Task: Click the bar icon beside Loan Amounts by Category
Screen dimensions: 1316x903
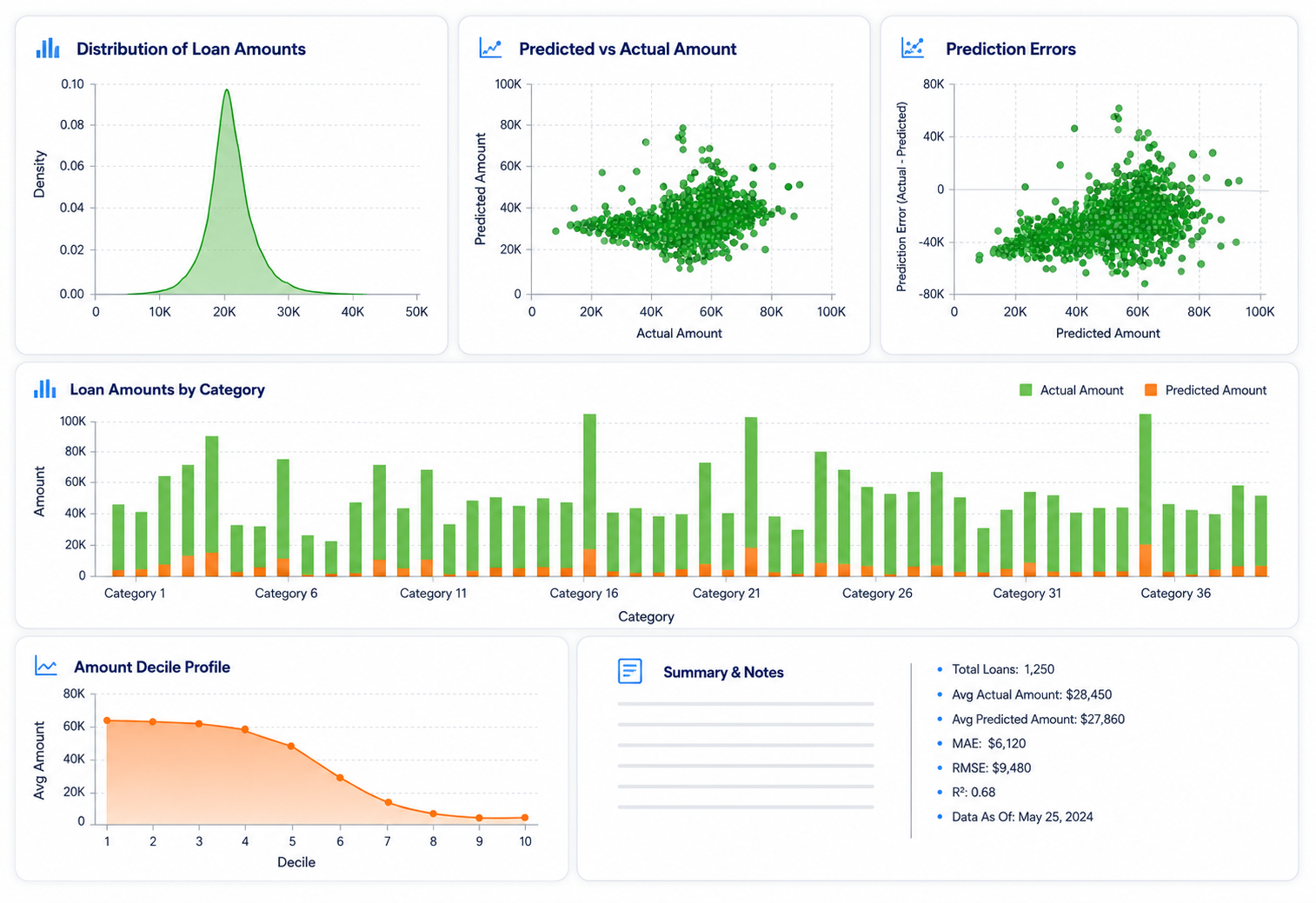Action: (x=45, y=389)
